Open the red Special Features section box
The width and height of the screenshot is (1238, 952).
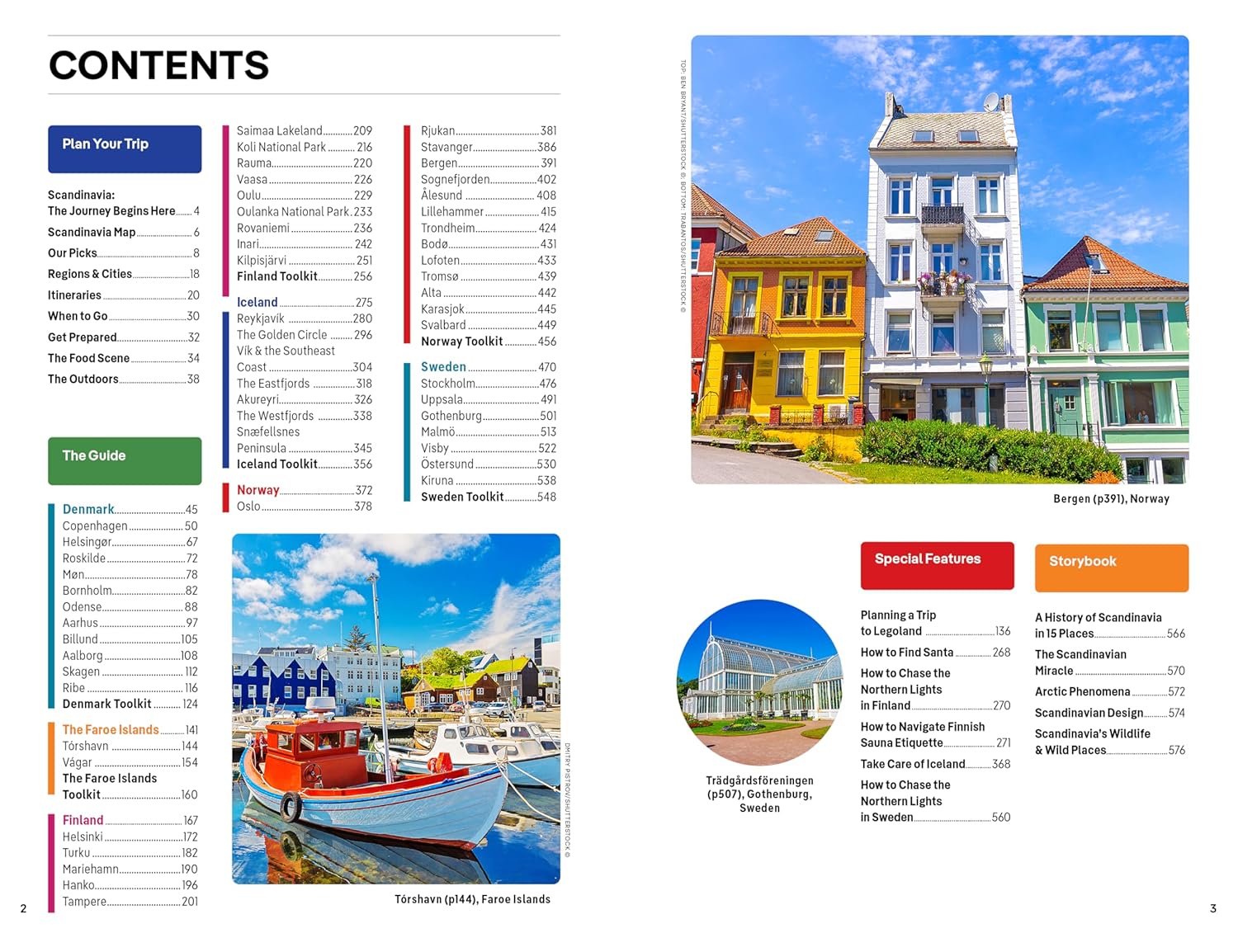(x=937, y=565)
